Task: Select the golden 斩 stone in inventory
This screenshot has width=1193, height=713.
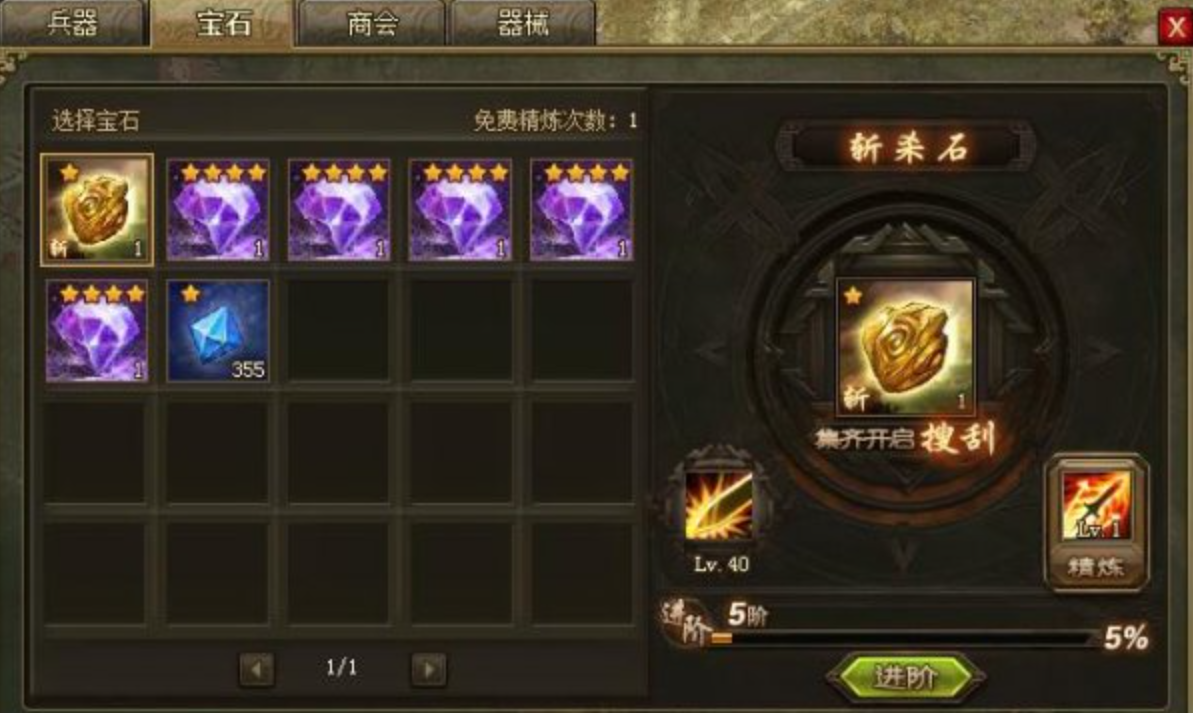Action: coord(97,210)
